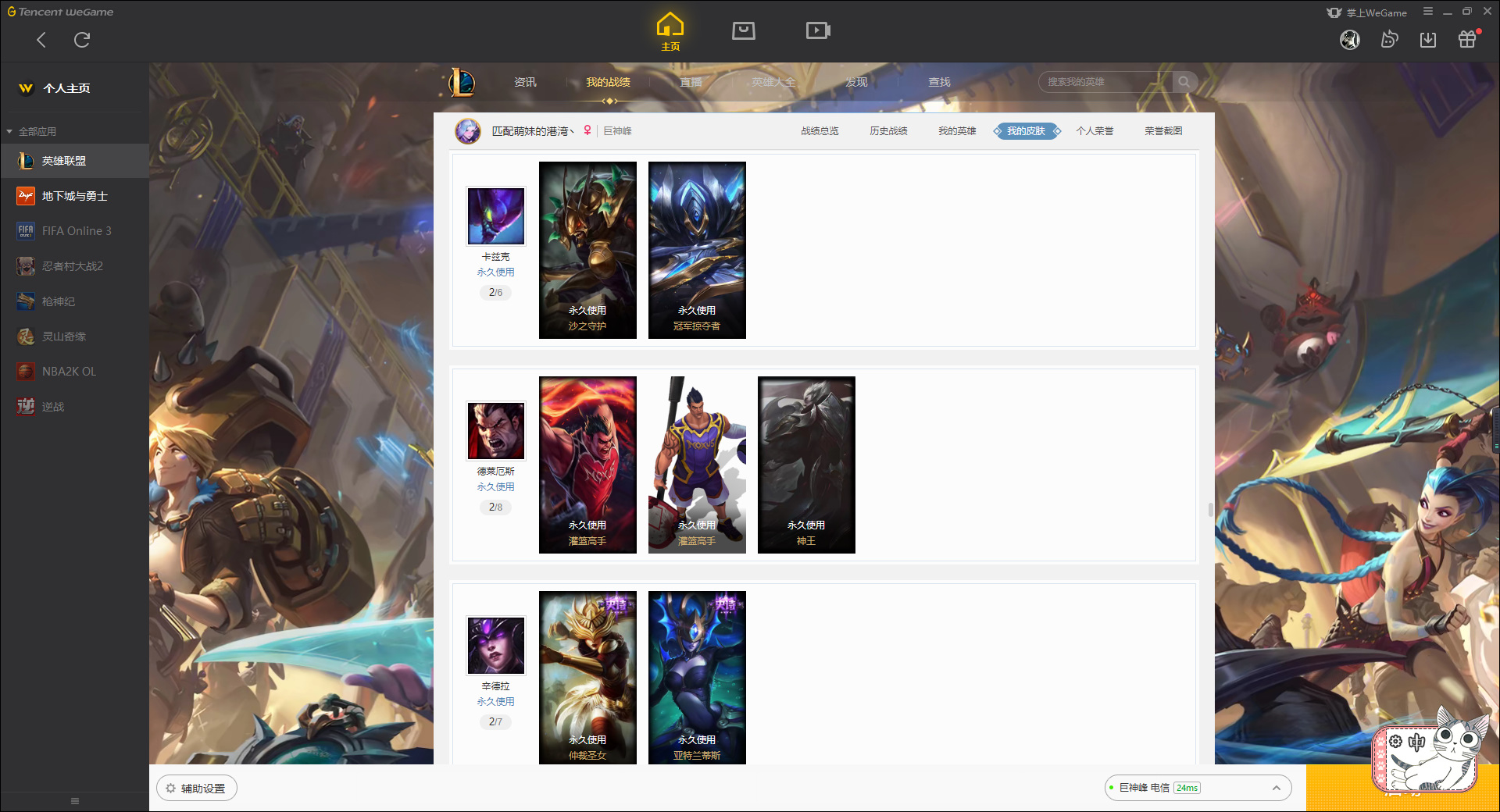Open the 沙之守护 skin card
Image resolution: width=1500 pixels, height=812 pixels.
point(587,250)
